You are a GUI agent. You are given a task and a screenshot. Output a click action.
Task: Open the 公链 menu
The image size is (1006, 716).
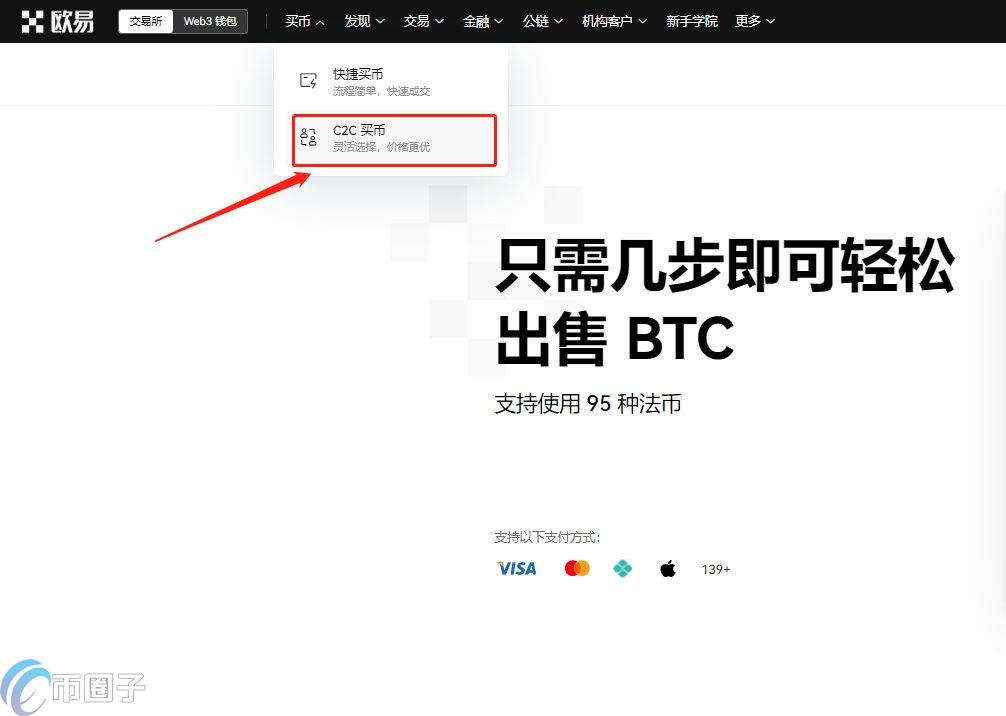[x=543, y=21]
